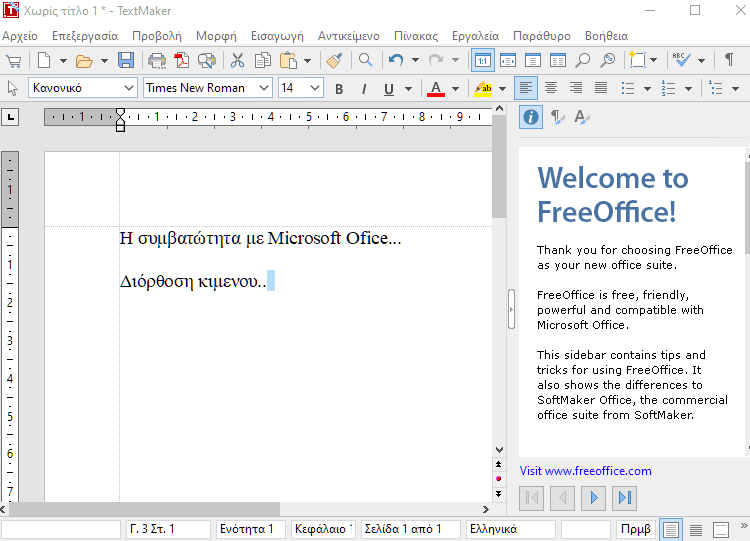The width and height of the screenshot is (750, 541).
Task: Open the Πίνακας menu
Action: [416, 36]
